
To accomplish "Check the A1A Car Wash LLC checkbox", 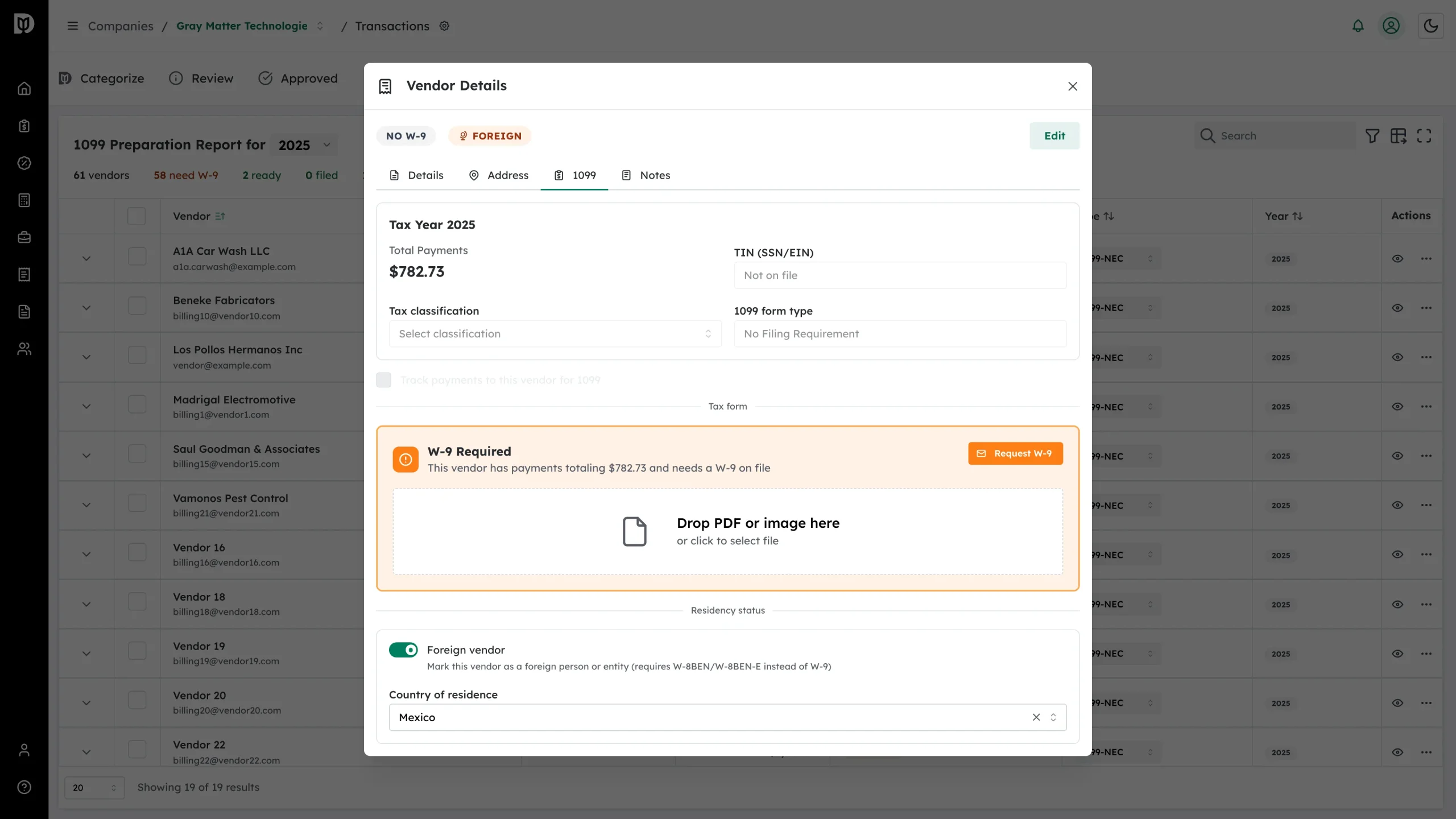I will pyautogui.click(x=137, y=257).
